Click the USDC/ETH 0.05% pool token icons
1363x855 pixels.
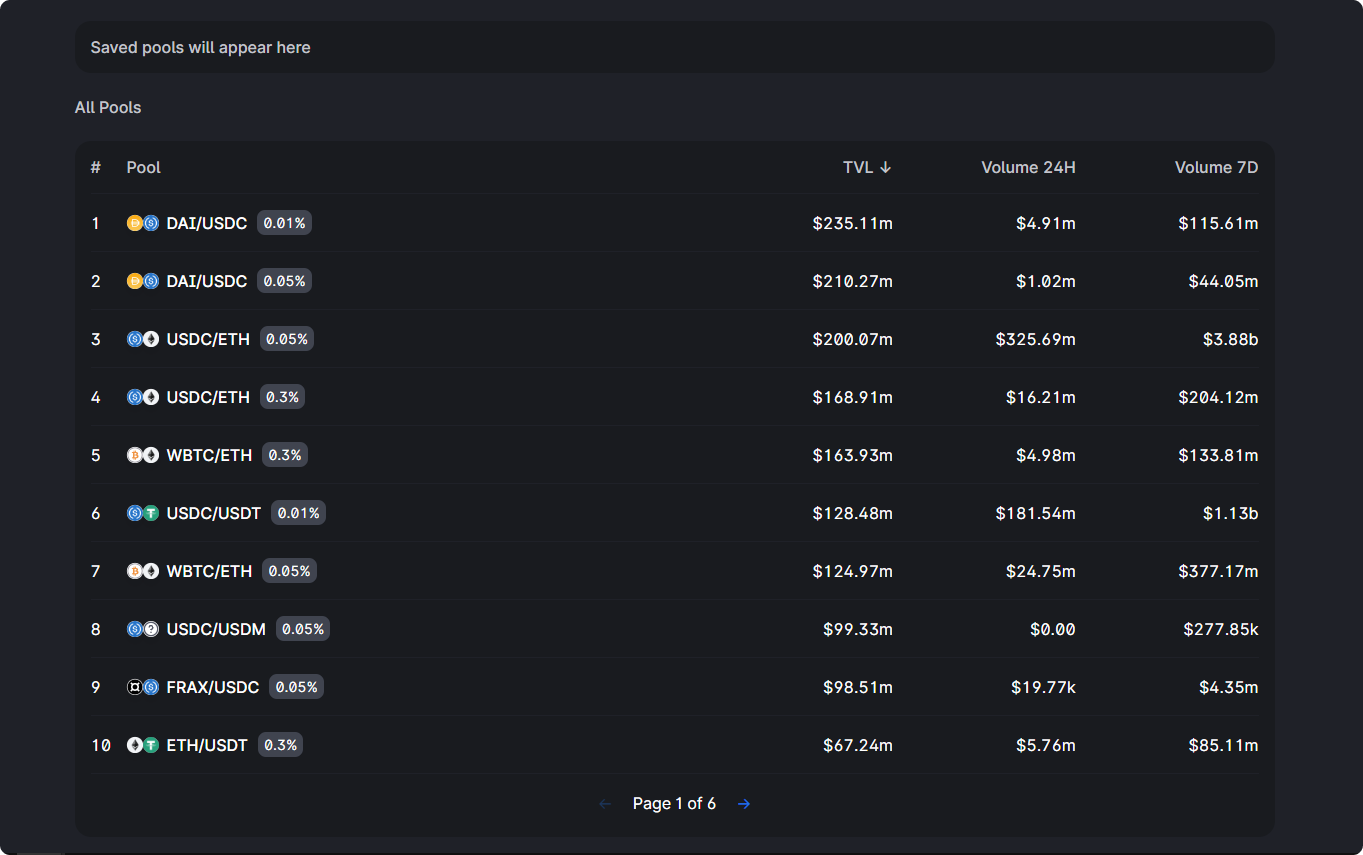143,339
